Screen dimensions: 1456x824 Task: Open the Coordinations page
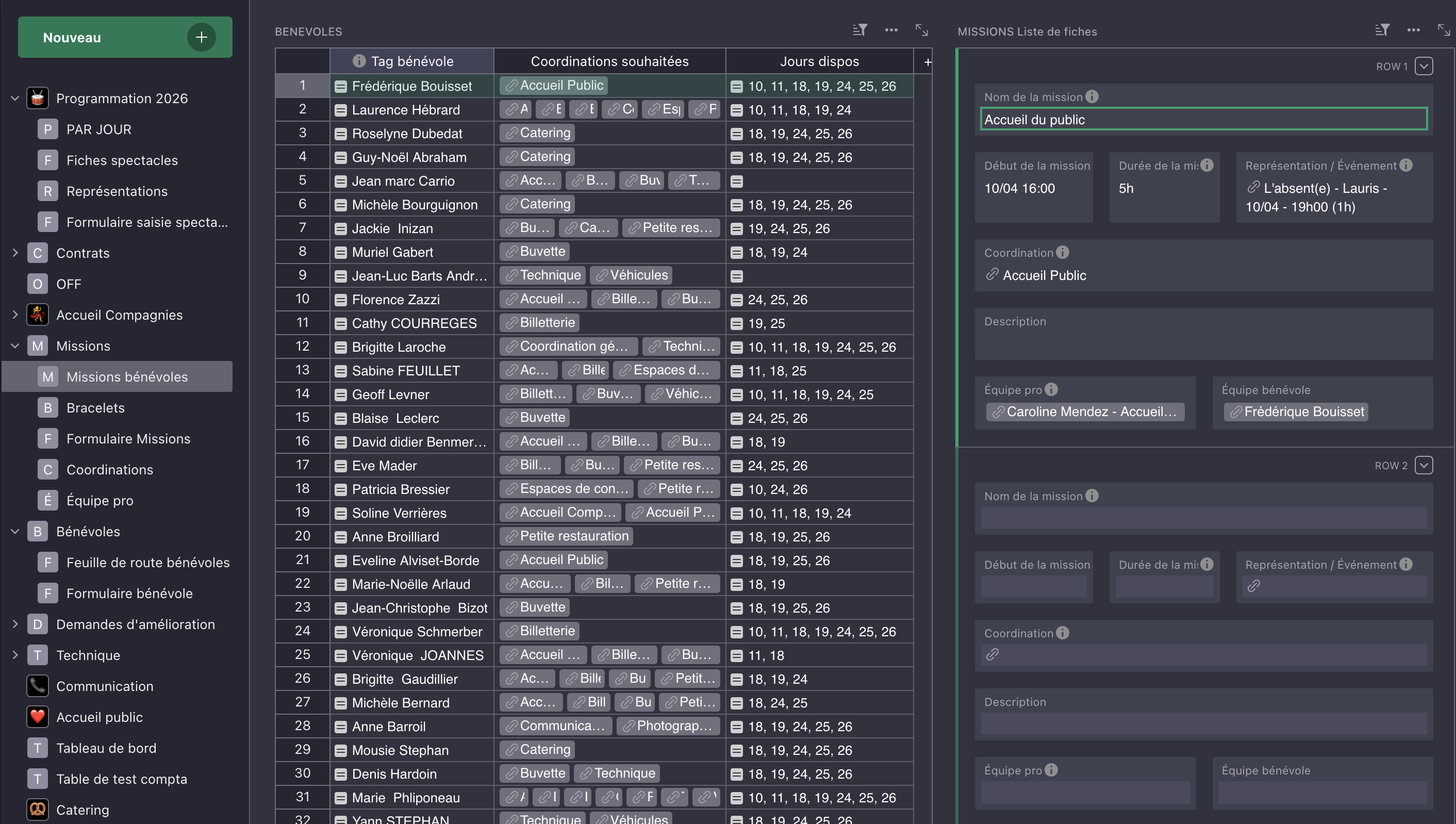click(x=110, y=470)
